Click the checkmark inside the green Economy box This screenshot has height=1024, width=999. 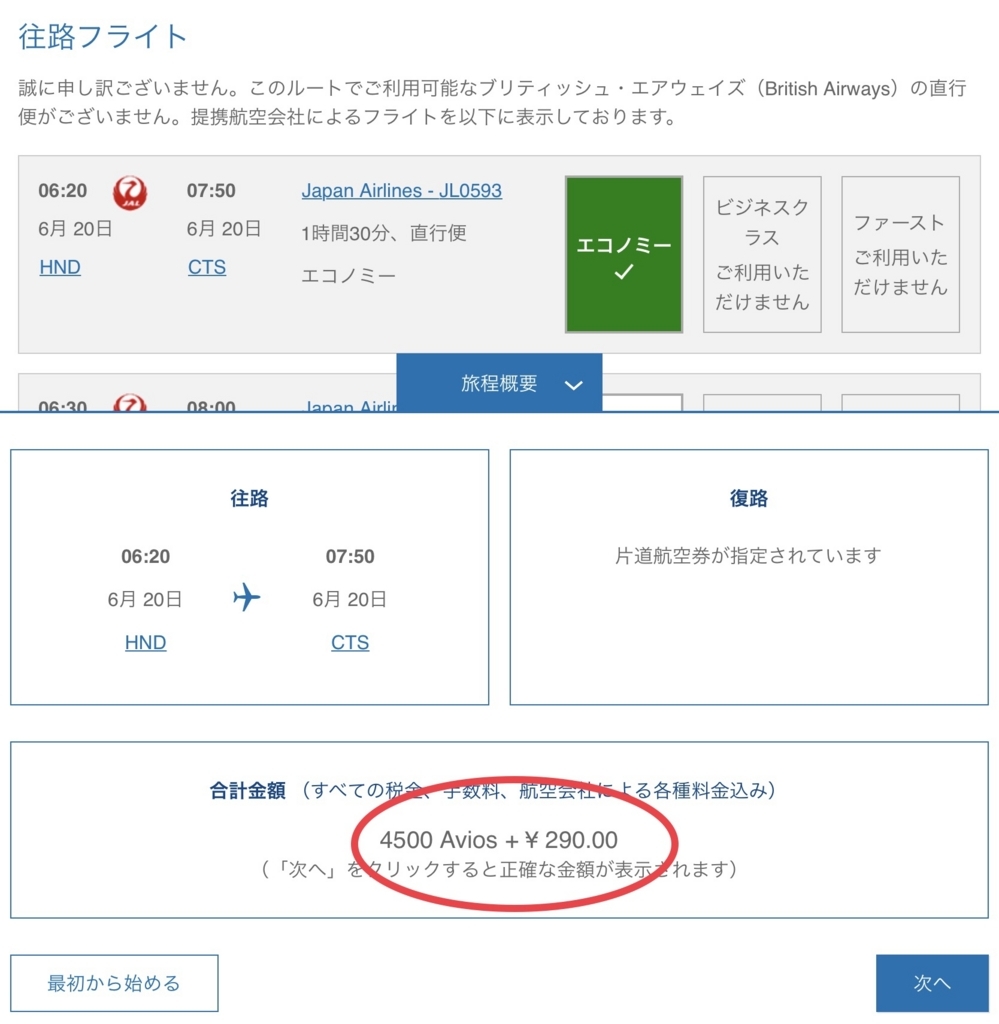tap(622, 272)
